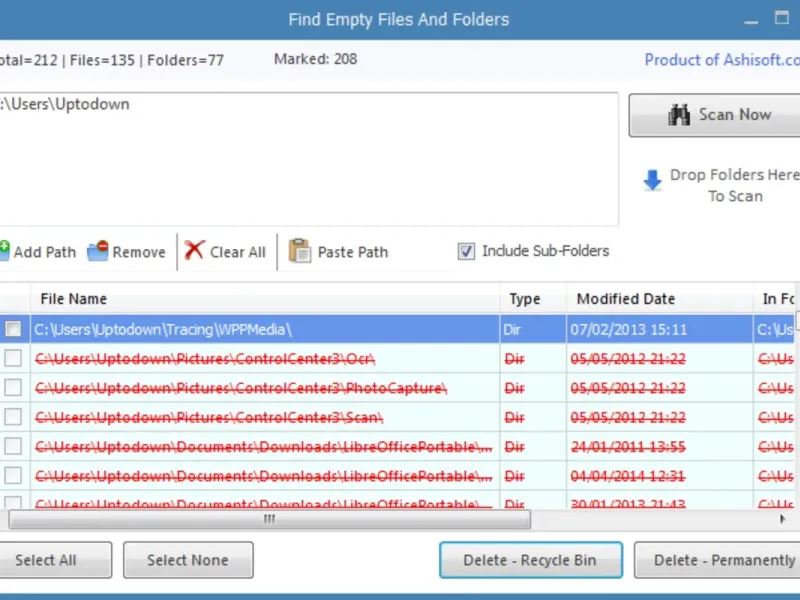Click the blue down arrow drop icon
This screenshot has height=600, width=800.
(x=652, y=181)
